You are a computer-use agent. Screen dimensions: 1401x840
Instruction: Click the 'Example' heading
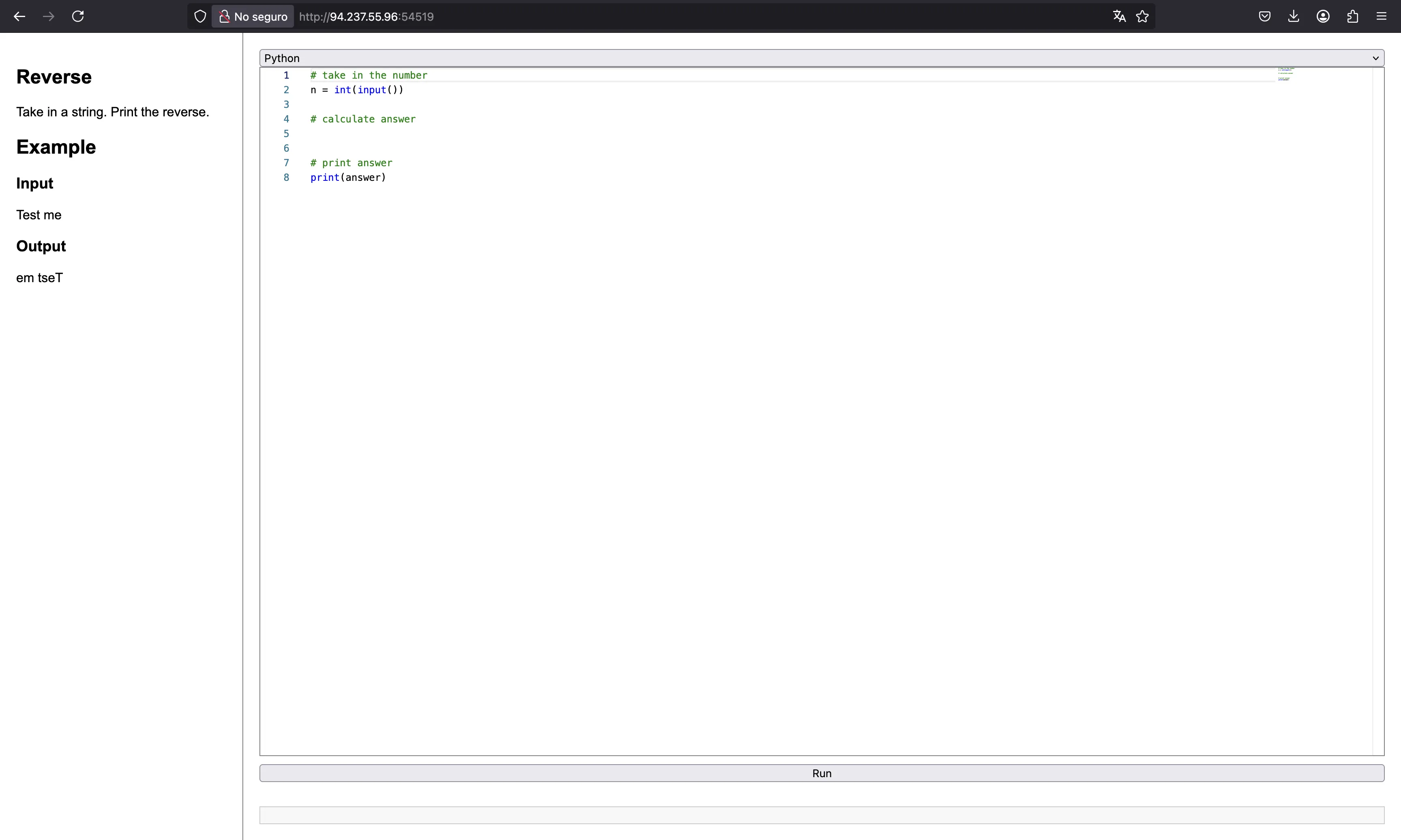point(56,147)
